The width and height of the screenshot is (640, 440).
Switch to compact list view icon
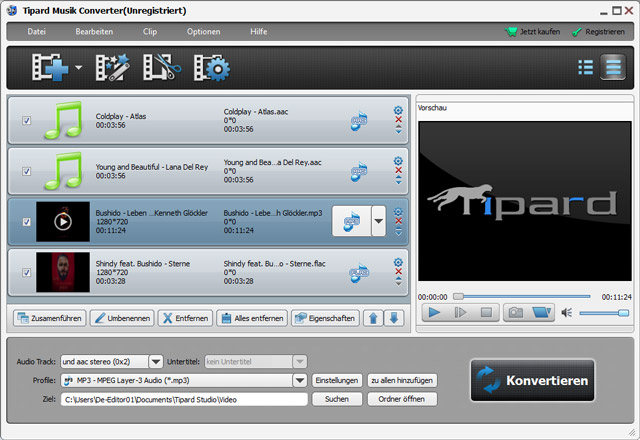click(x=585, y=67)
